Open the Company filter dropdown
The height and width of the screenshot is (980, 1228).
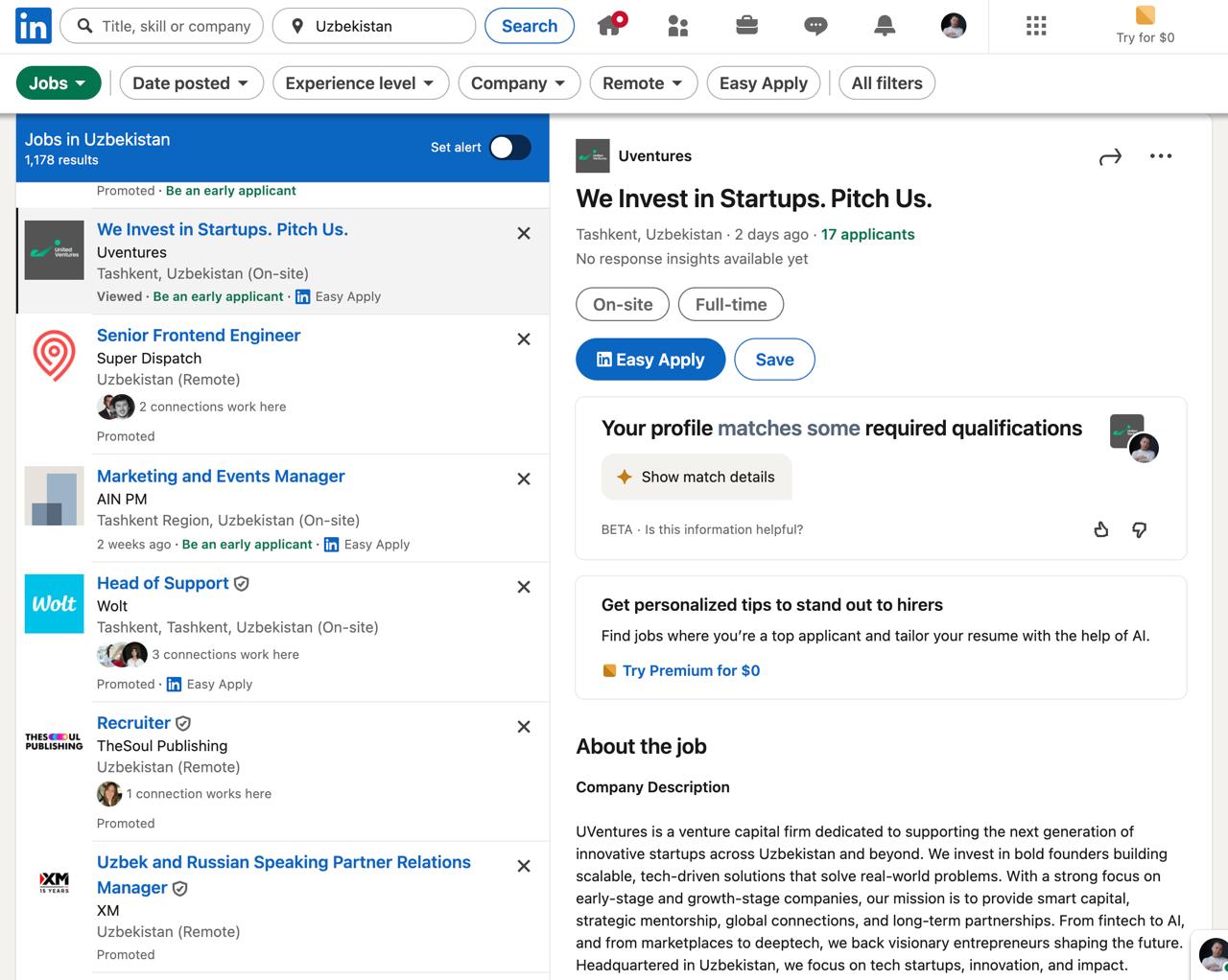coord(519,83)
